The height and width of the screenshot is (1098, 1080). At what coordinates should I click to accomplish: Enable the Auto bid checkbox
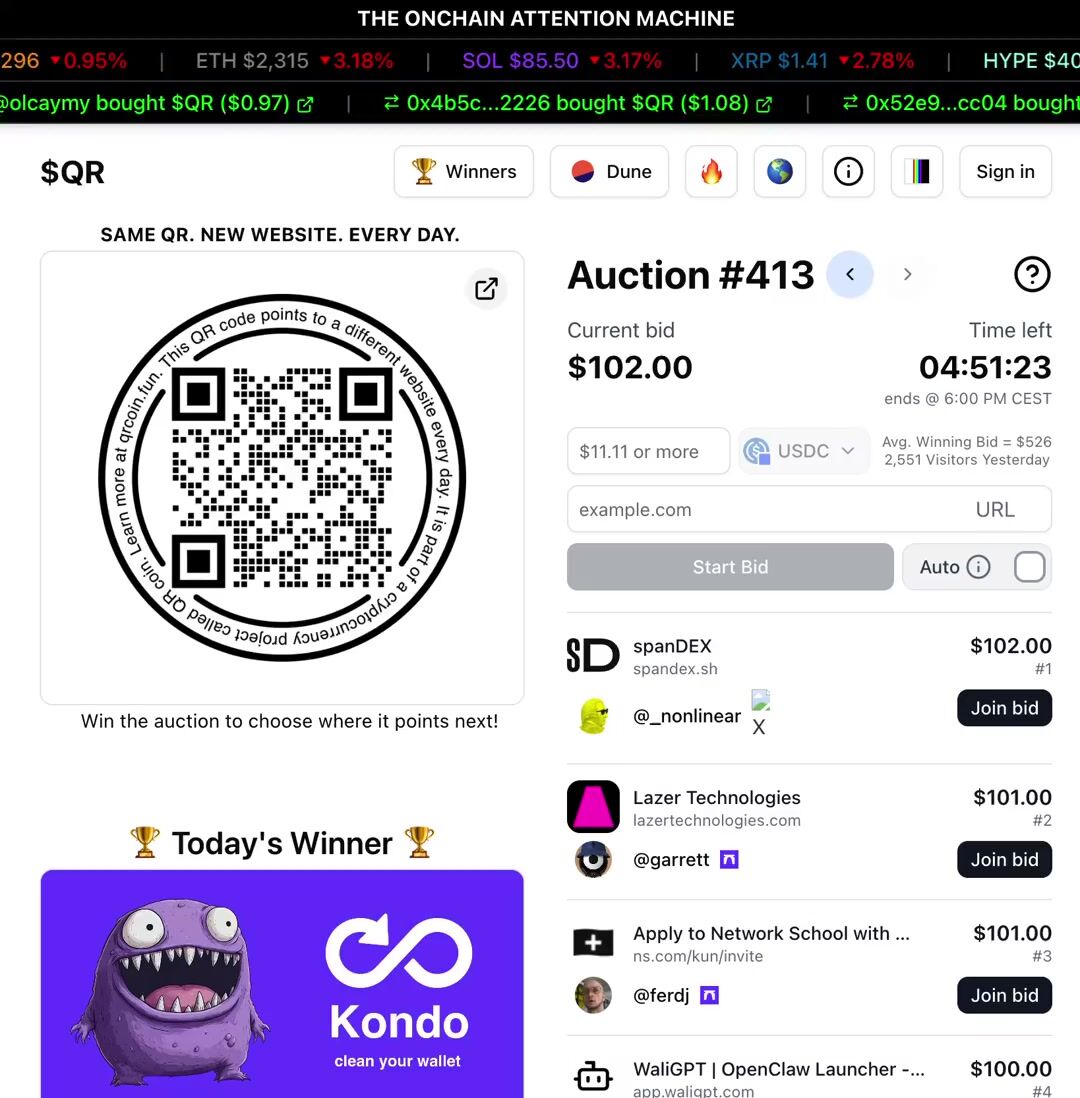1030,567
